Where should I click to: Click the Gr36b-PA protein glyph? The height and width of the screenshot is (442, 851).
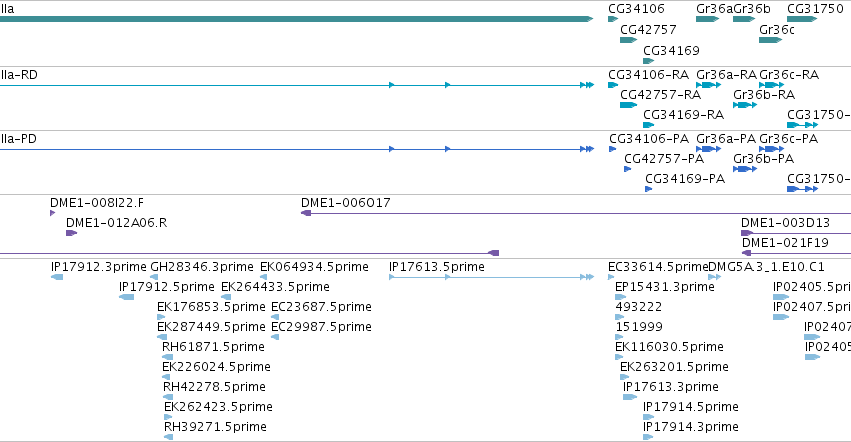pos(745,169)
